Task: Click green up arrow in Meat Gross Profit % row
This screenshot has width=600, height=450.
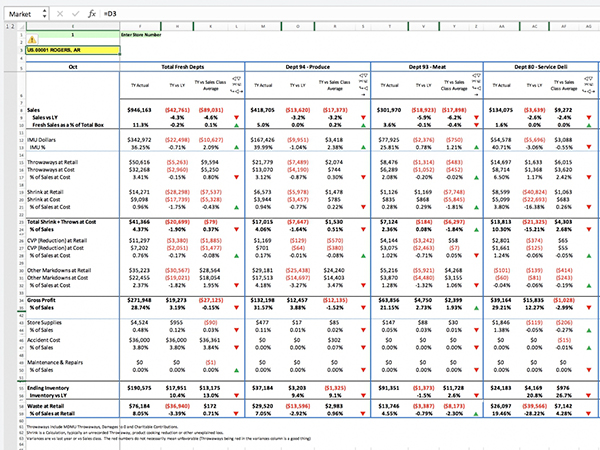Action: point(476,308)
